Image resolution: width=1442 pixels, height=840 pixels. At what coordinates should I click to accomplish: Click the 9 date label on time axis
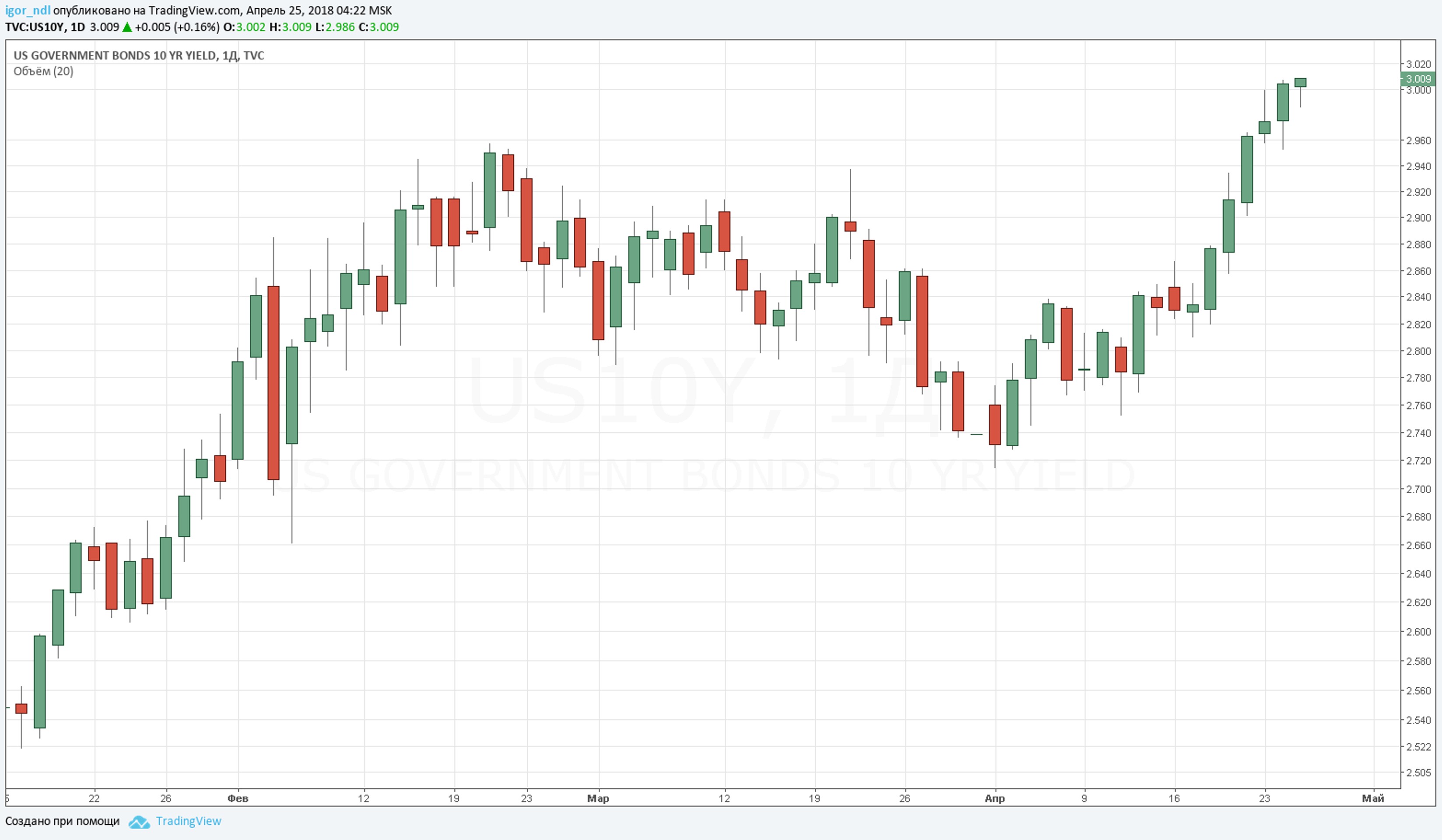point(1084,798)
